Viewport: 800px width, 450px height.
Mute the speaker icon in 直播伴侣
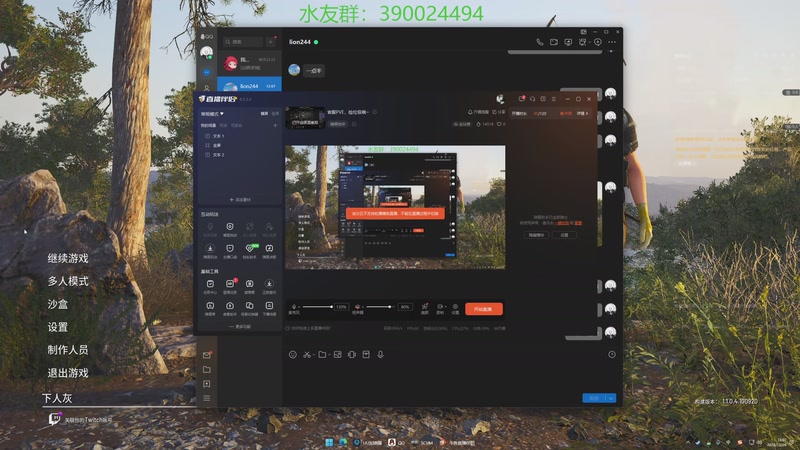[x=357, y=307]
